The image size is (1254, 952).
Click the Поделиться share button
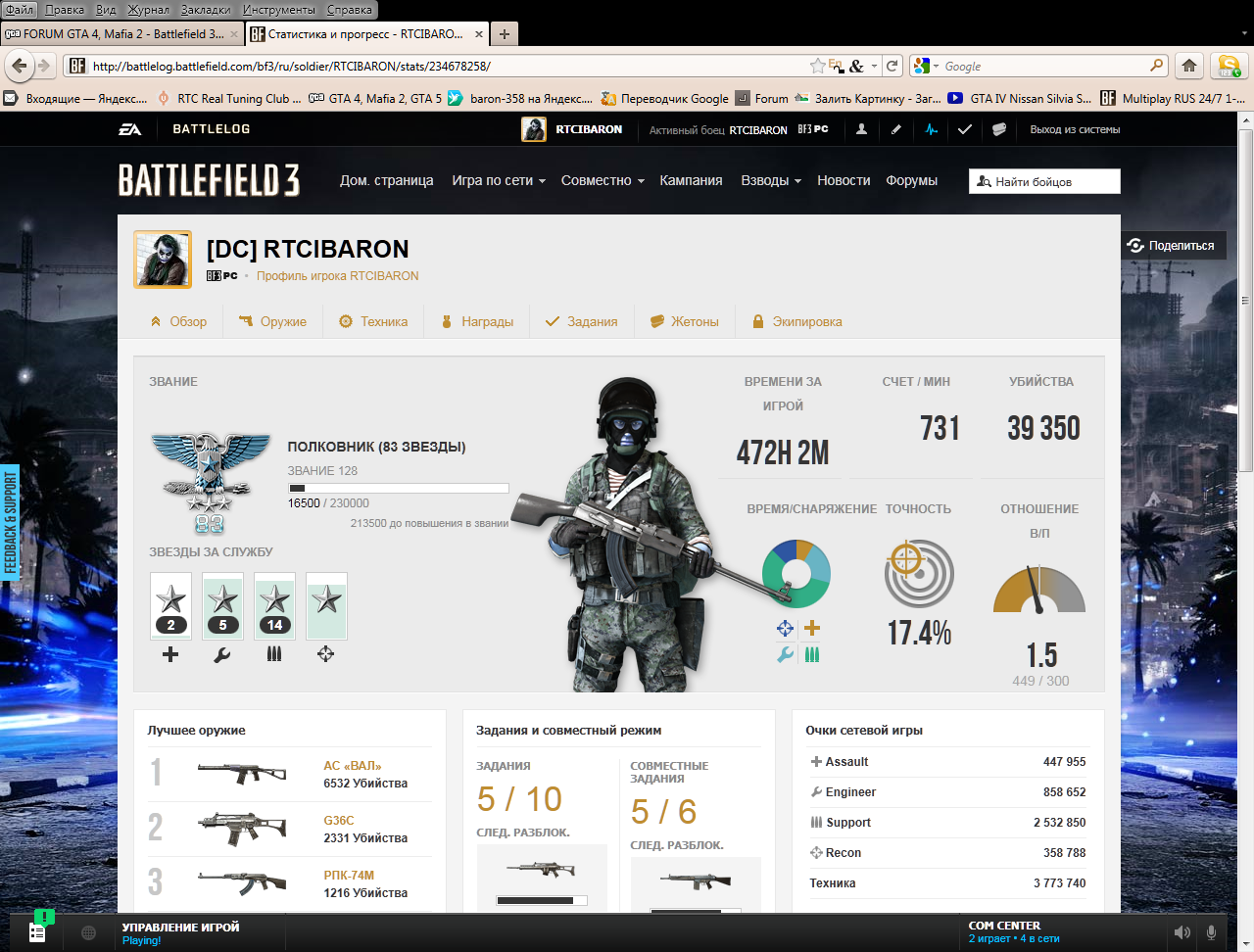[x=1173, y=245]
